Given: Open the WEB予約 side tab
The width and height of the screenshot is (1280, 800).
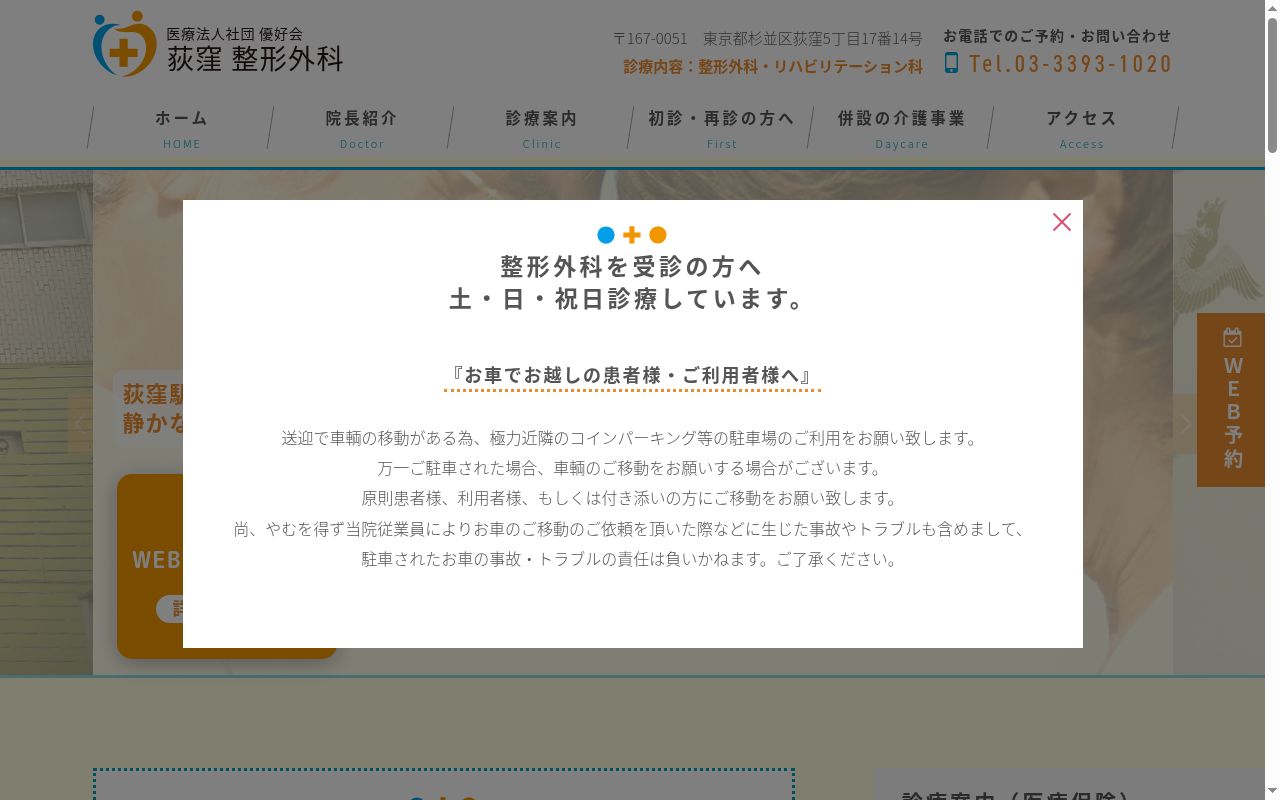Looking at the screenshot, I should click(1231, 400).
